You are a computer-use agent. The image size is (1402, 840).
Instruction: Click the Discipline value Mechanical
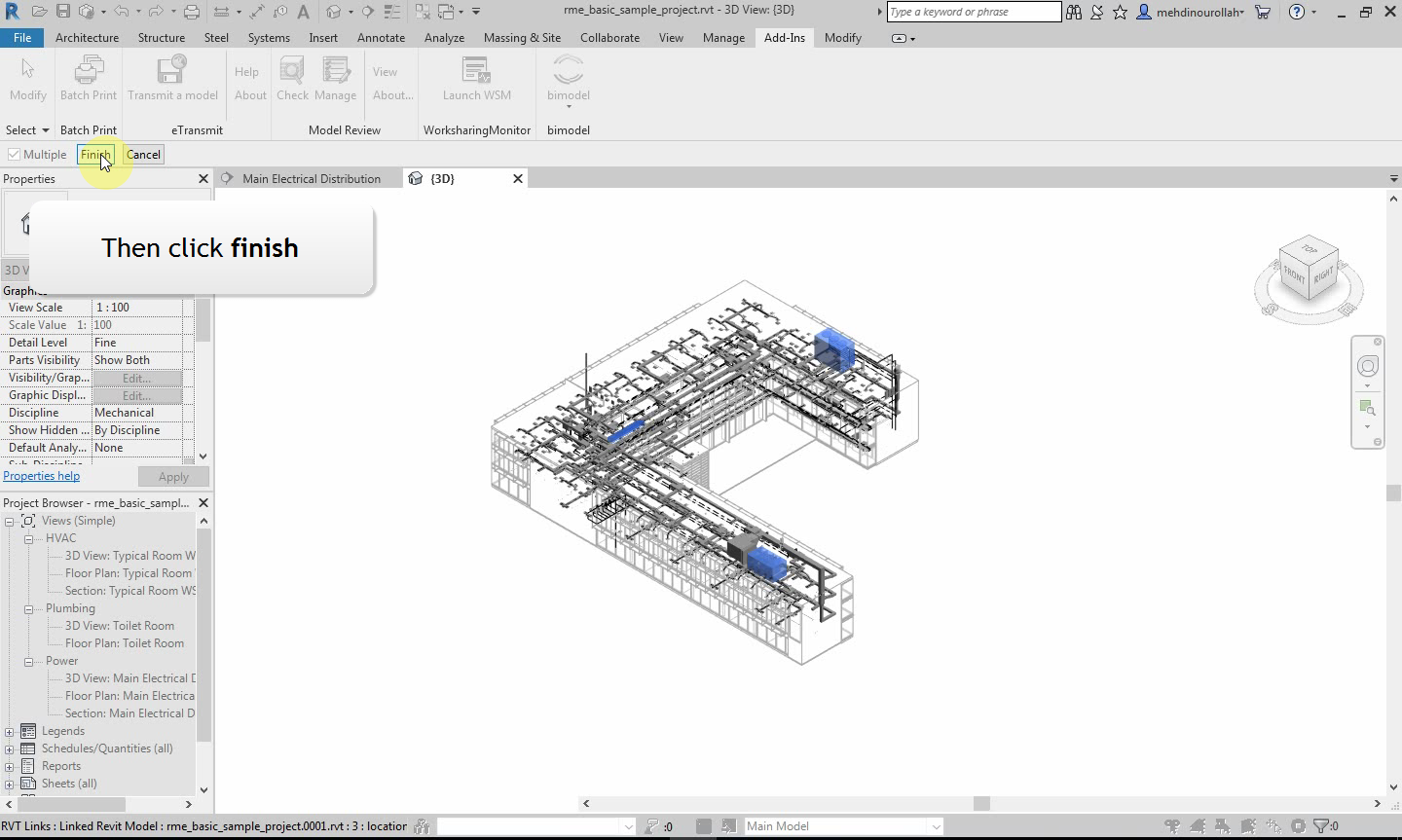tap(137, 413)
